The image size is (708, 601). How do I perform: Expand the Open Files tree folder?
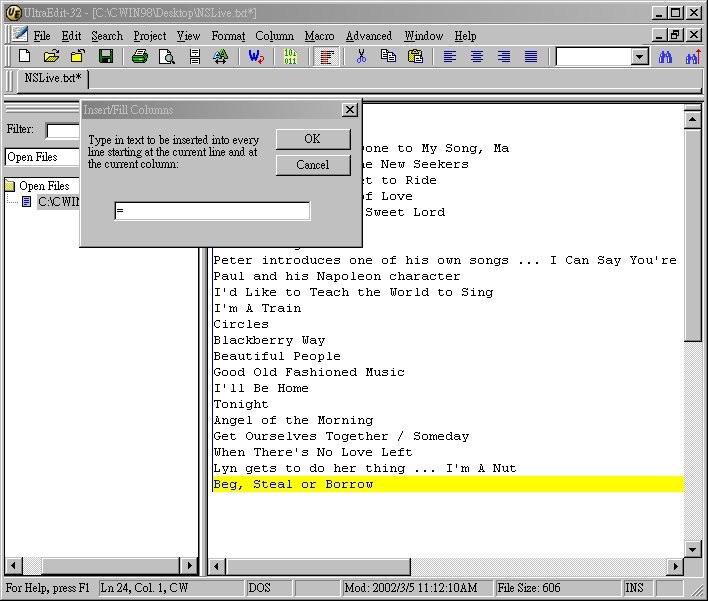(x=39, y=186)
